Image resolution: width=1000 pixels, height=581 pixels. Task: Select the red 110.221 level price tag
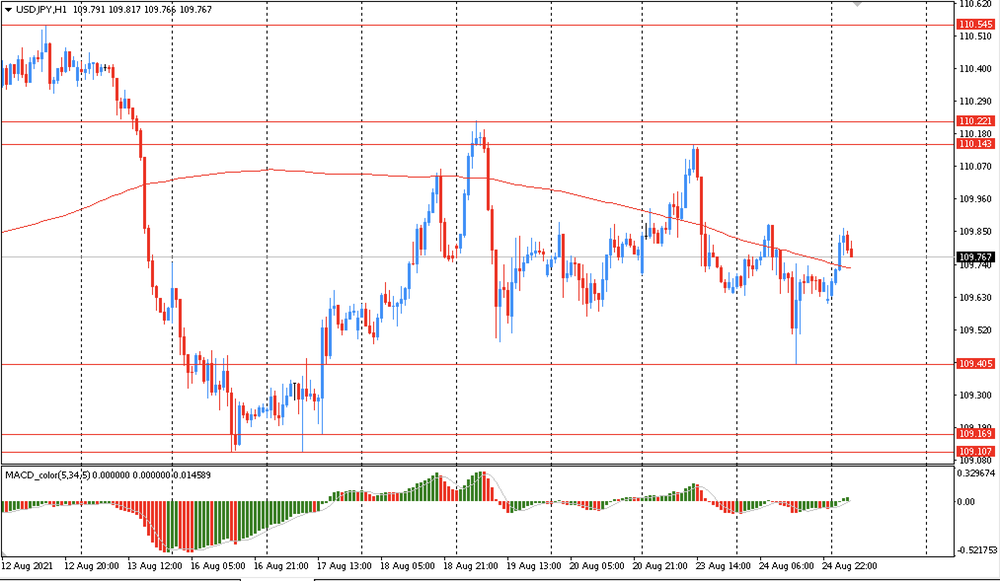976,121
